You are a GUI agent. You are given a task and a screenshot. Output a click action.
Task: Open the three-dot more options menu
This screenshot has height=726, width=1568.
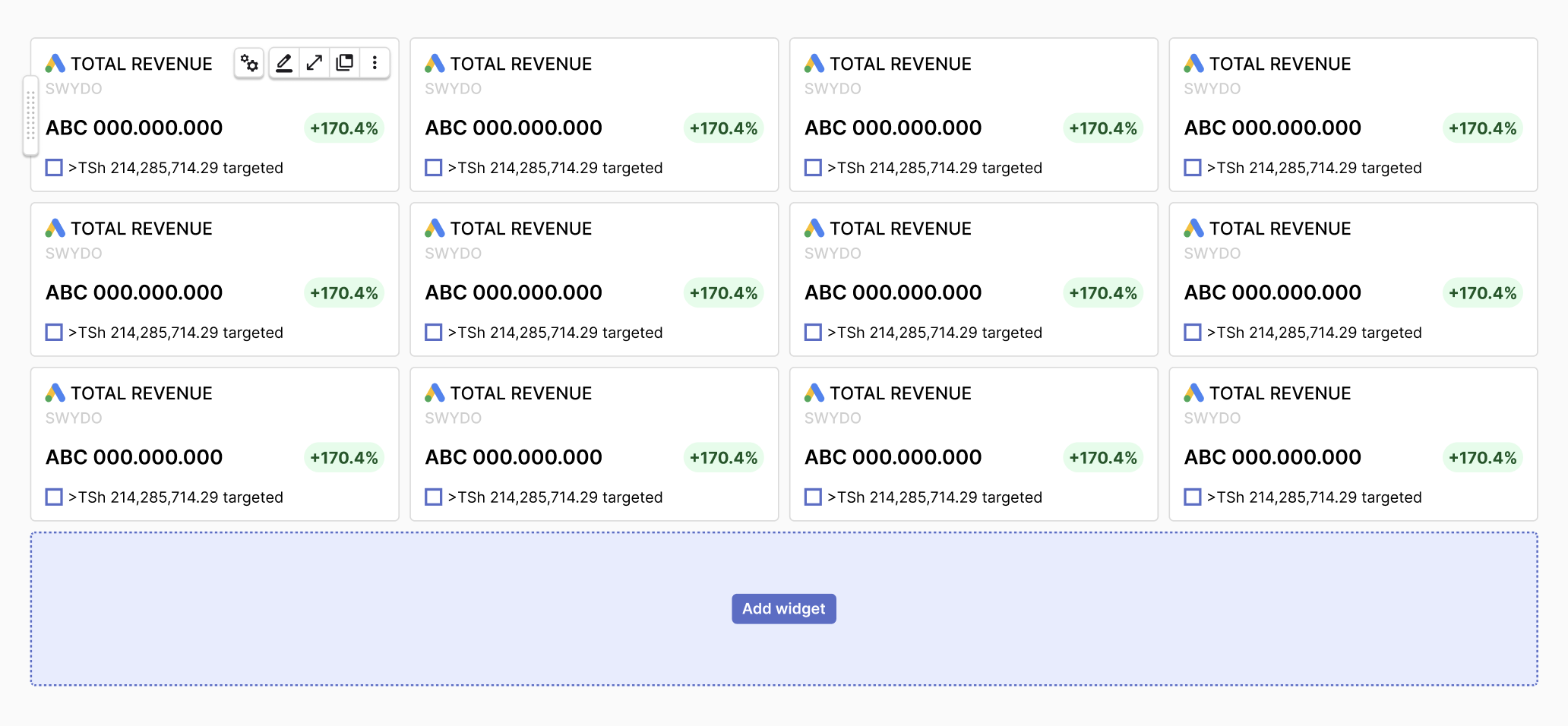pos(375,63)
